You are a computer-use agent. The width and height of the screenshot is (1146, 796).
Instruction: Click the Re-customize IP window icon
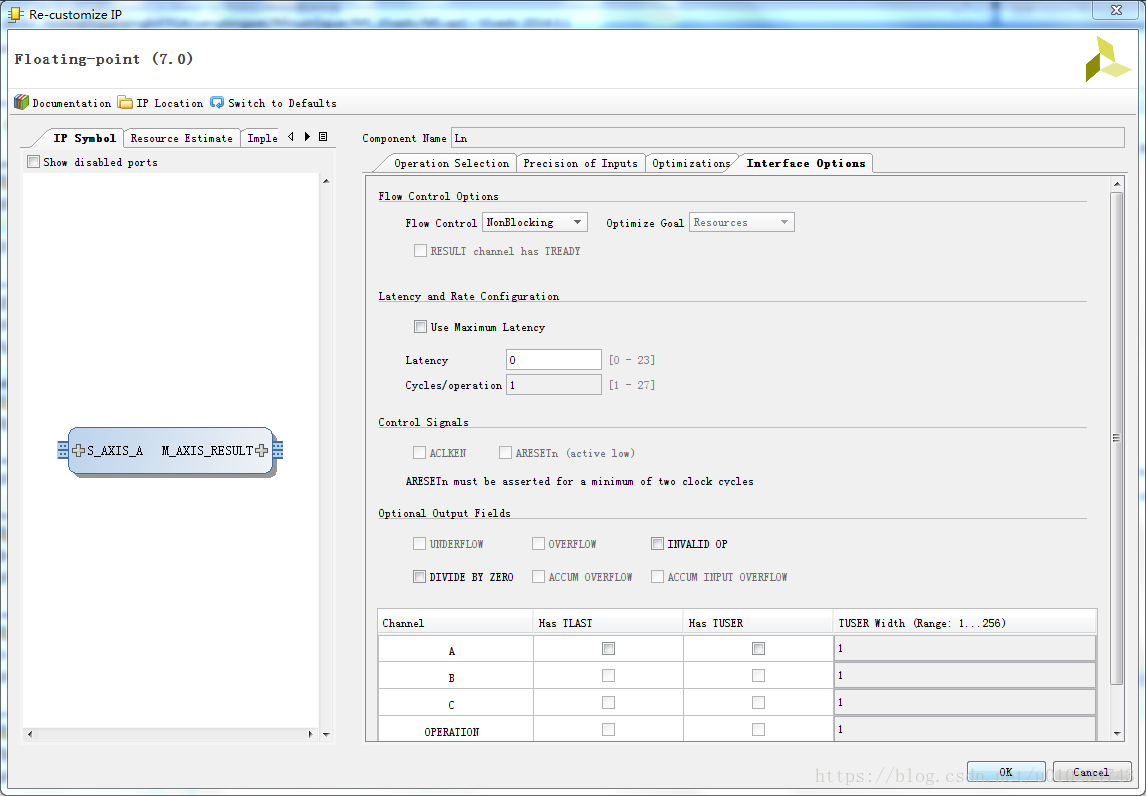(x=16, y=14)
